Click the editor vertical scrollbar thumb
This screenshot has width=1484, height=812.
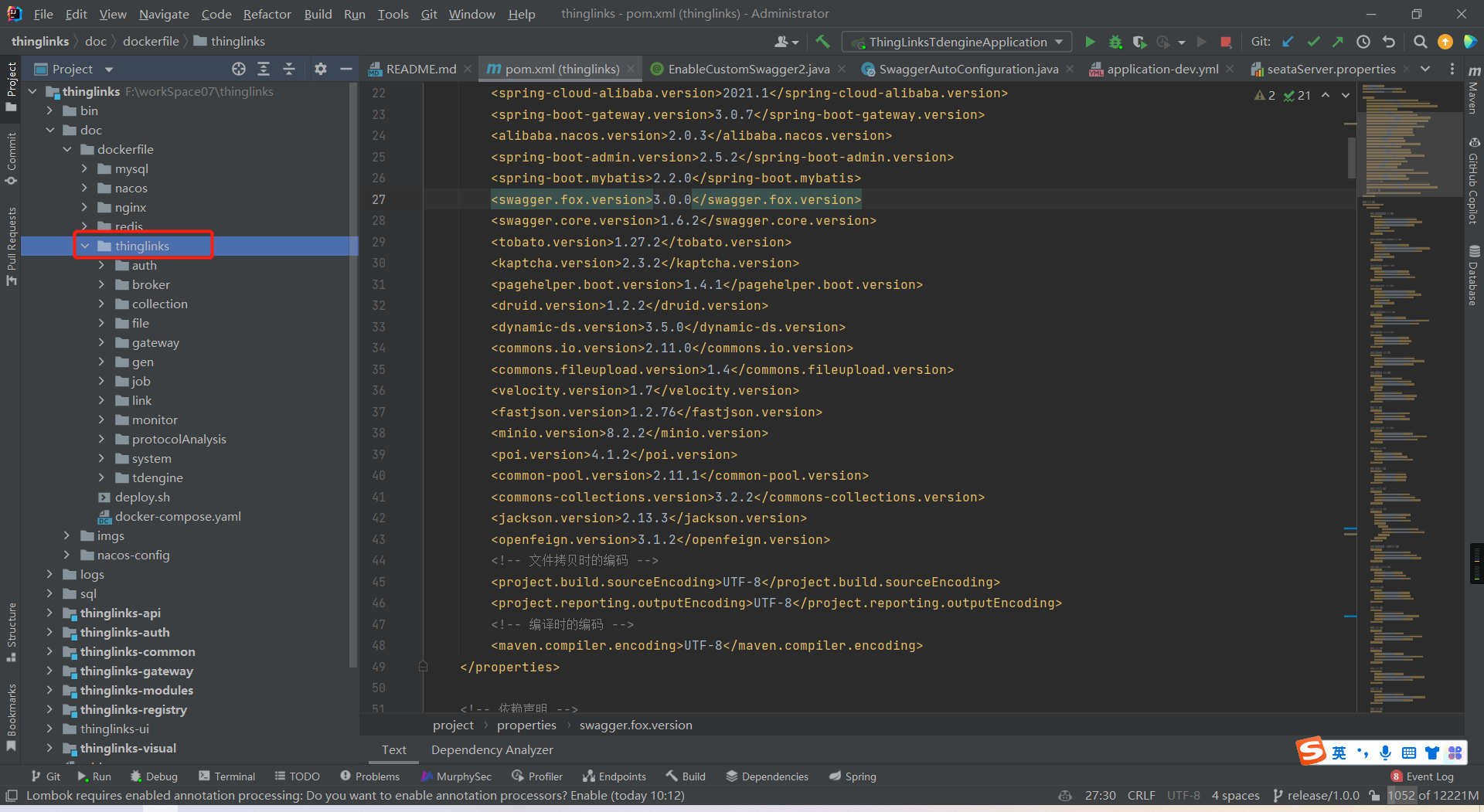click(1351, 157)
